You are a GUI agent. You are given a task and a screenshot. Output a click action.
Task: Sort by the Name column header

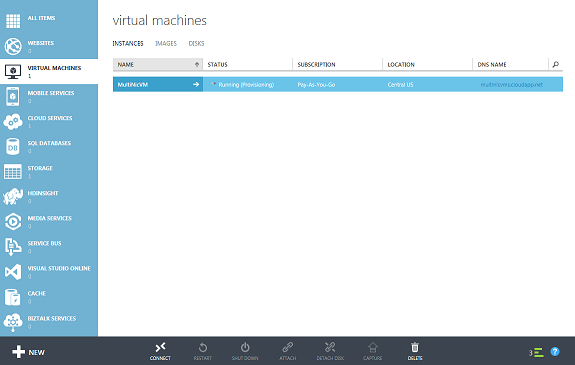(158, 65)
